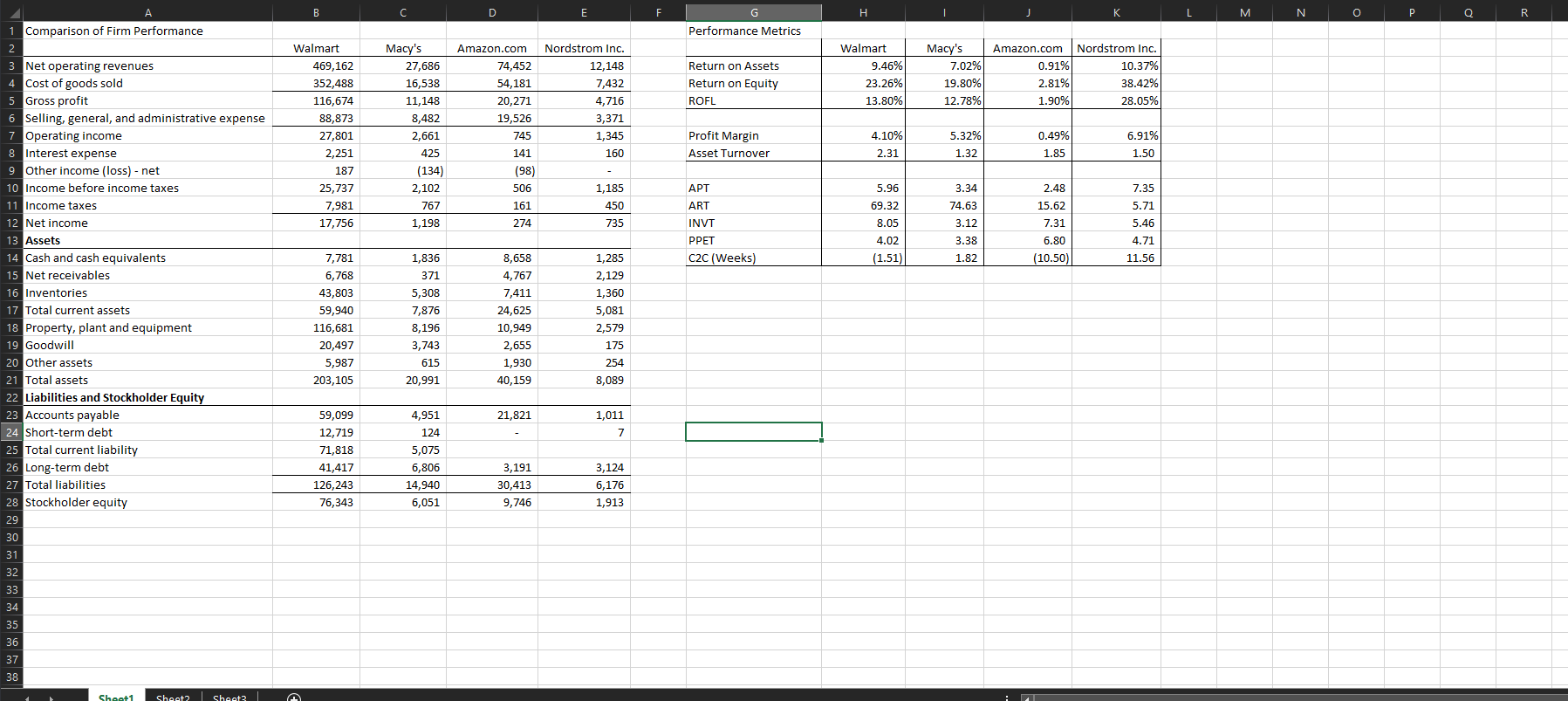
Task: Click the horizontal scrollbar left arrow
Action: tap(1027, 698)
